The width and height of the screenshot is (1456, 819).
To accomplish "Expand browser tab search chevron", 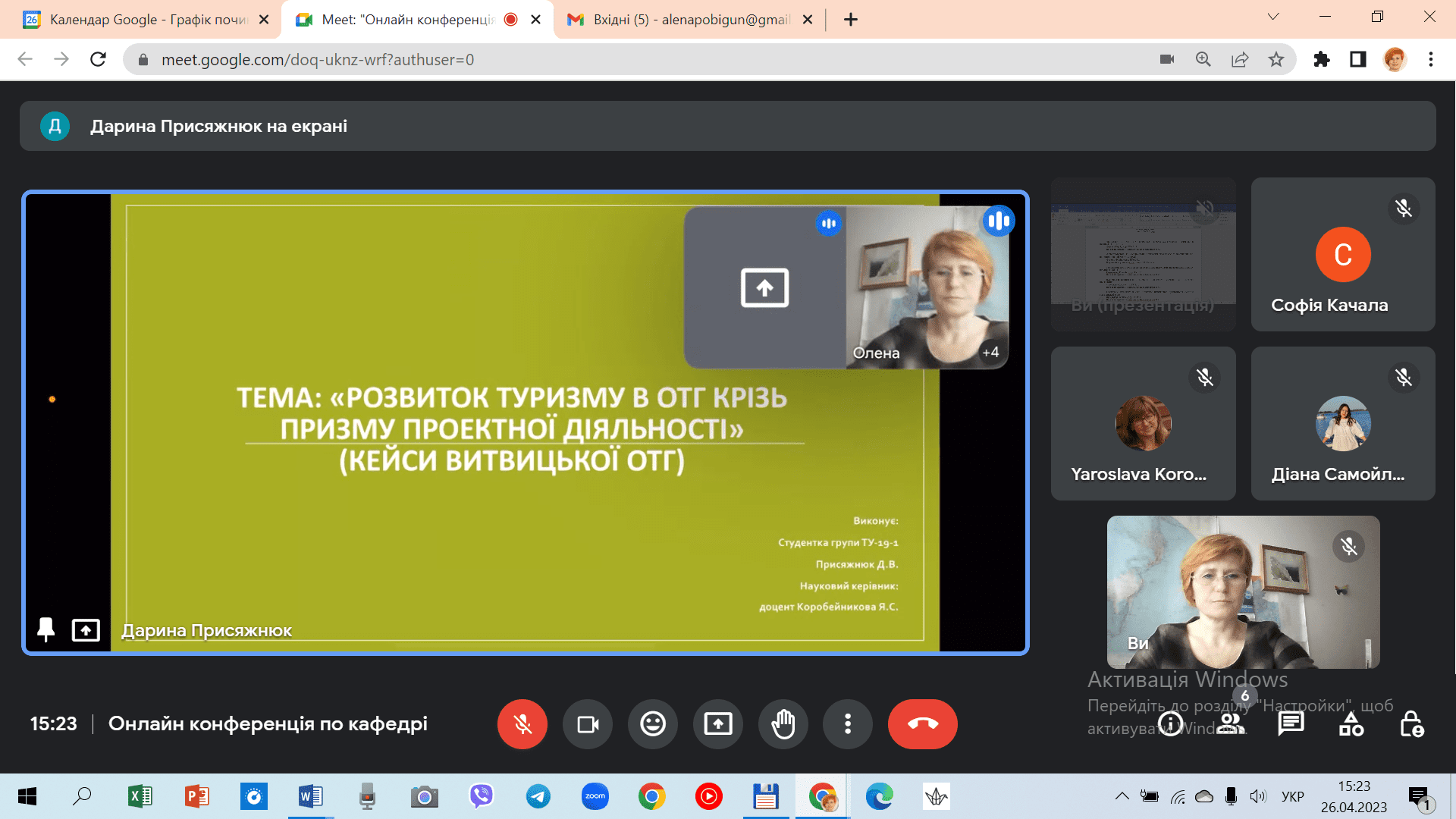I will tap(1273, 17).
